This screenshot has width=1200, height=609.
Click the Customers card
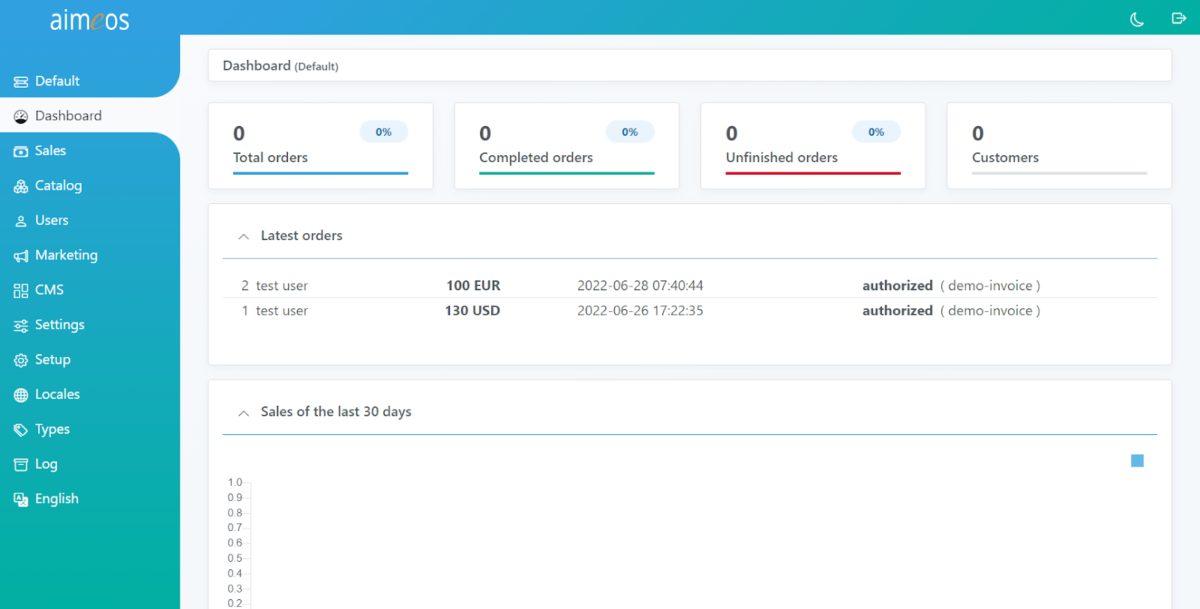(x=1059, y=146)
